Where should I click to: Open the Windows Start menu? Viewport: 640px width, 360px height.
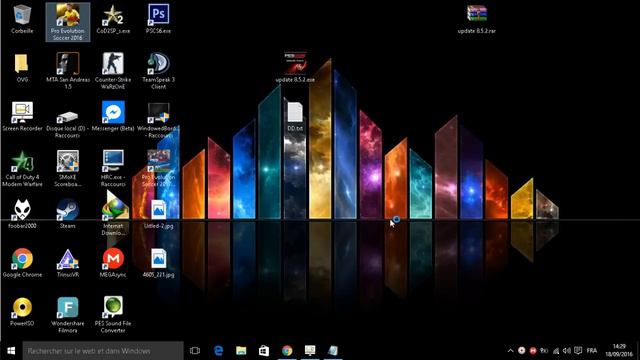[x=11, y=351]
